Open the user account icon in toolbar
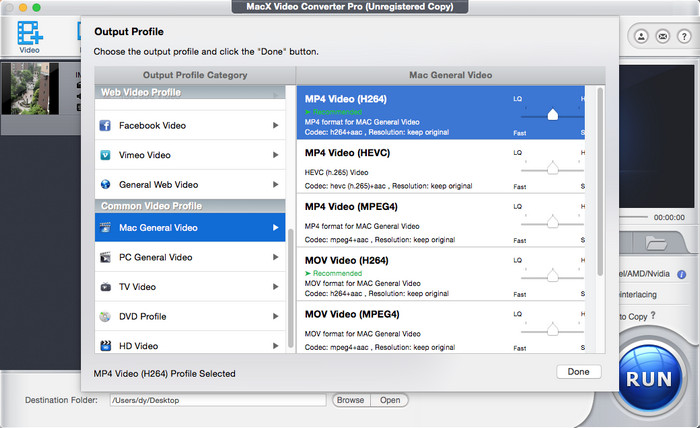Image resolution: width=700 pixels, height=428 pixels. coord(641,36)
